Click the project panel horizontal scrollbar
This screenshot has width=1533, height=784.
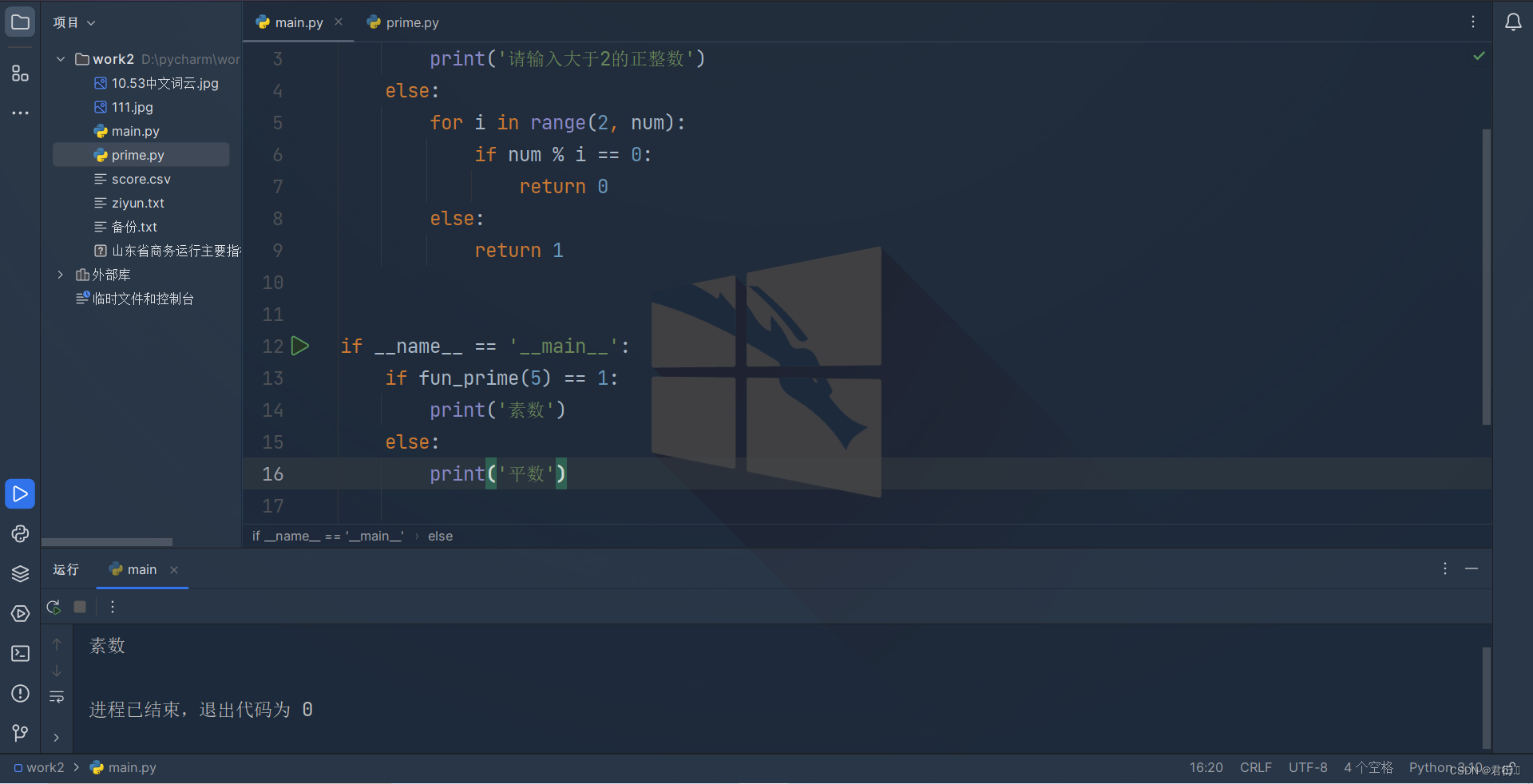(107, 542)
